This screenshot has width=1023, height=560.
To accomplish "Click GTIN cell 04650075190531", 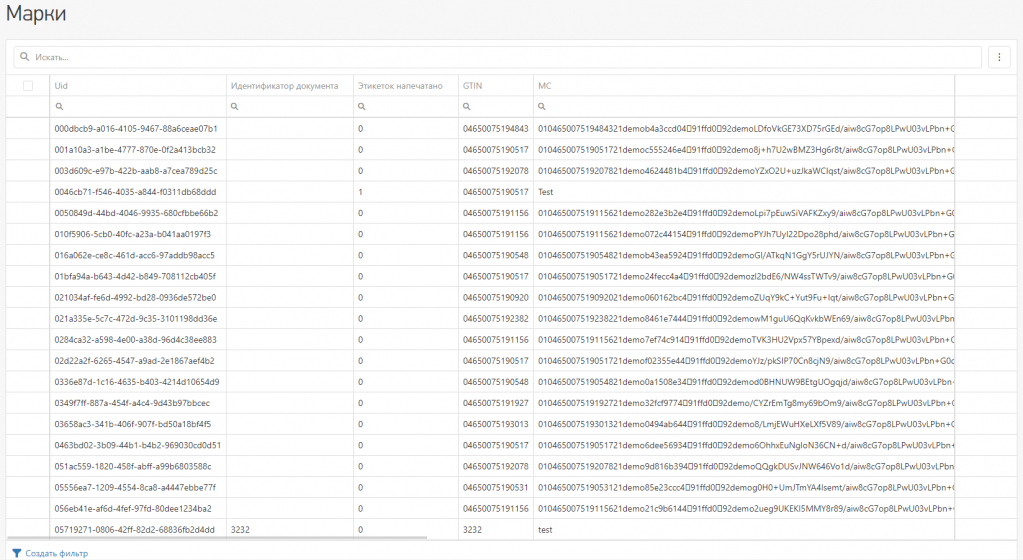I will pos(496,488).
